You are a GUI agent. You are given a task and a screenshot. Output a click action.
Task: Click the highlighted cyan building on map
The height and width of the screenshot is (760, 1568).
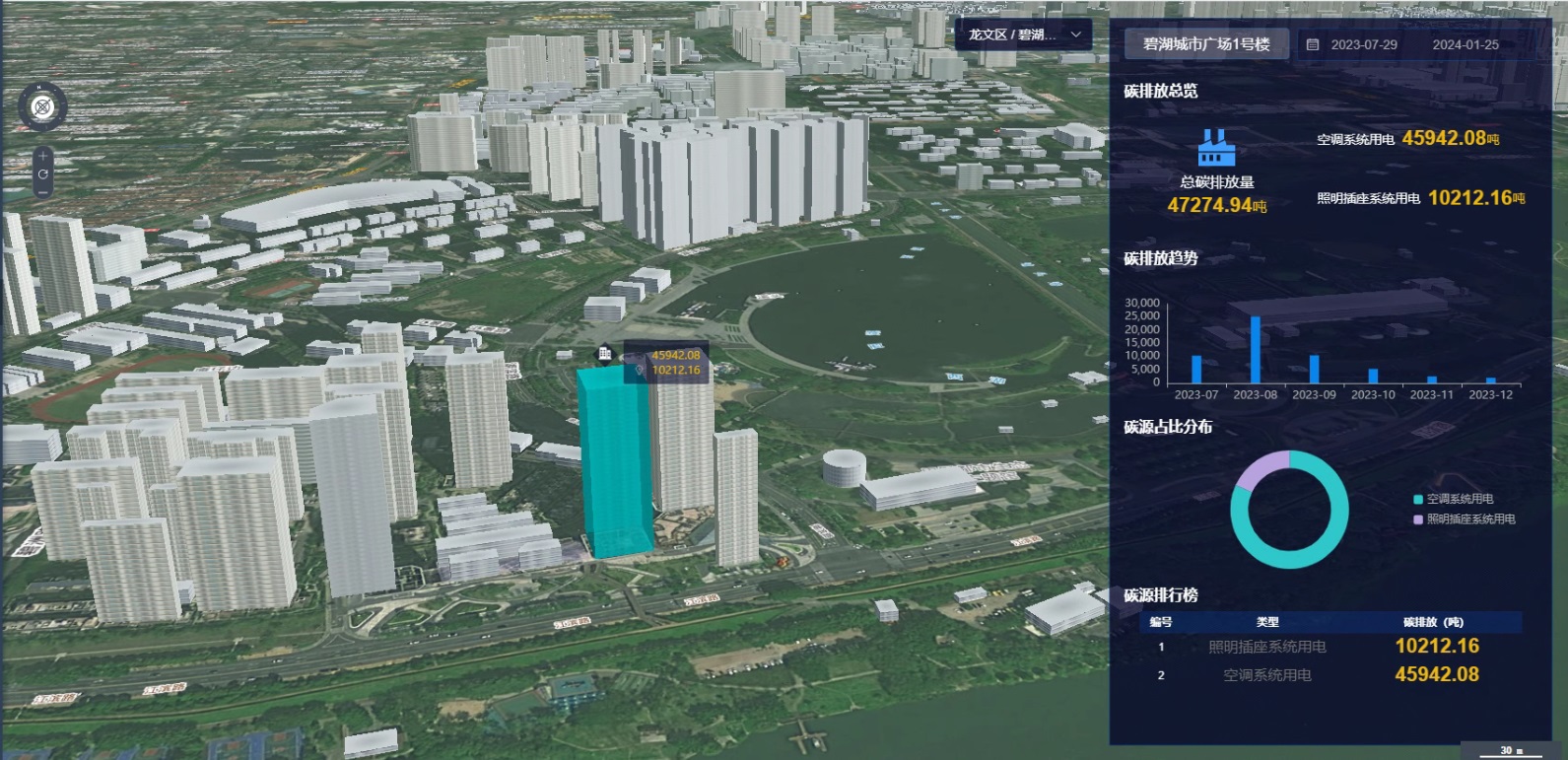pyautogui.click(x=613, y=463)
